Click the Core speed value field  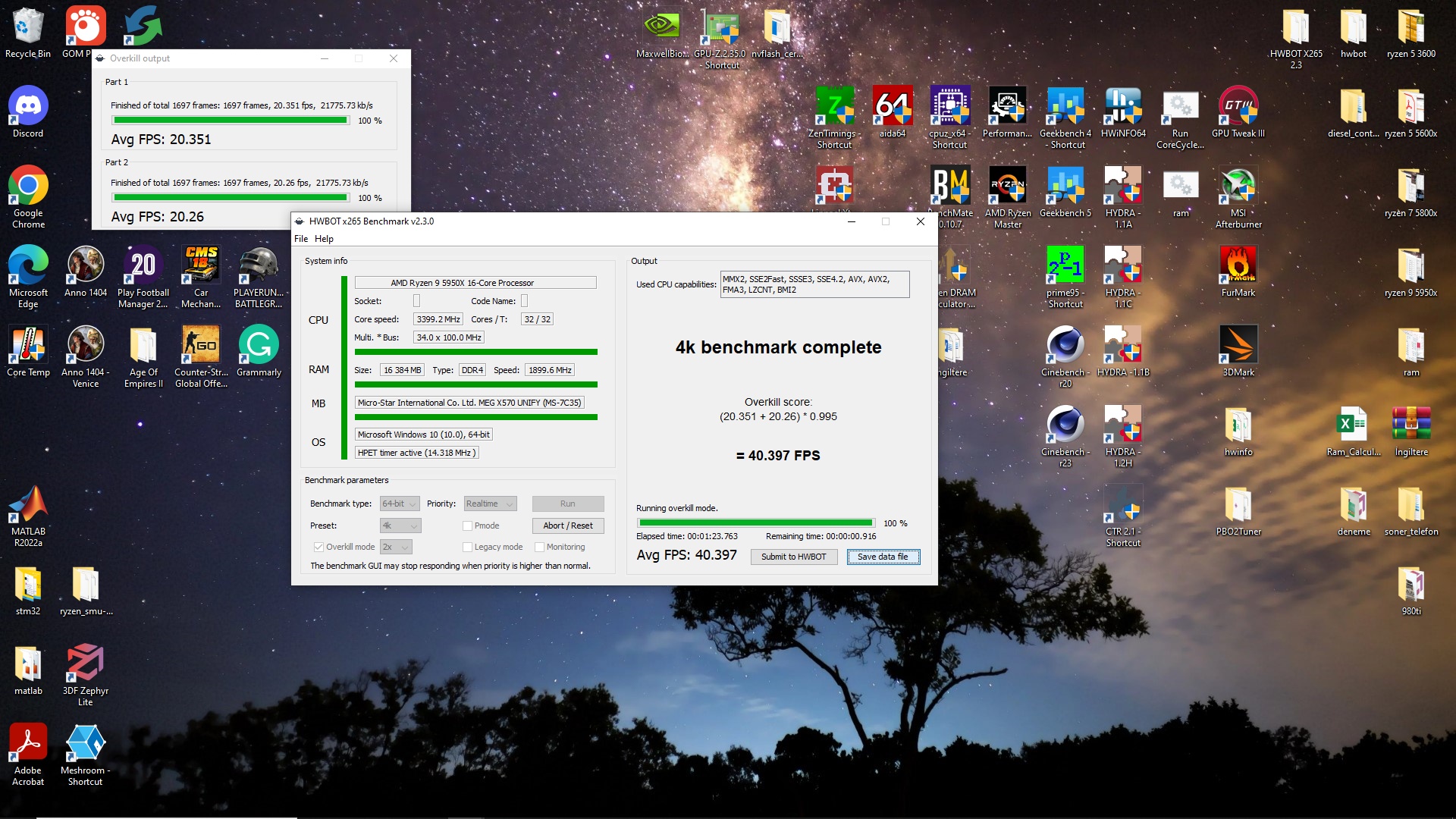click(438, 319)
